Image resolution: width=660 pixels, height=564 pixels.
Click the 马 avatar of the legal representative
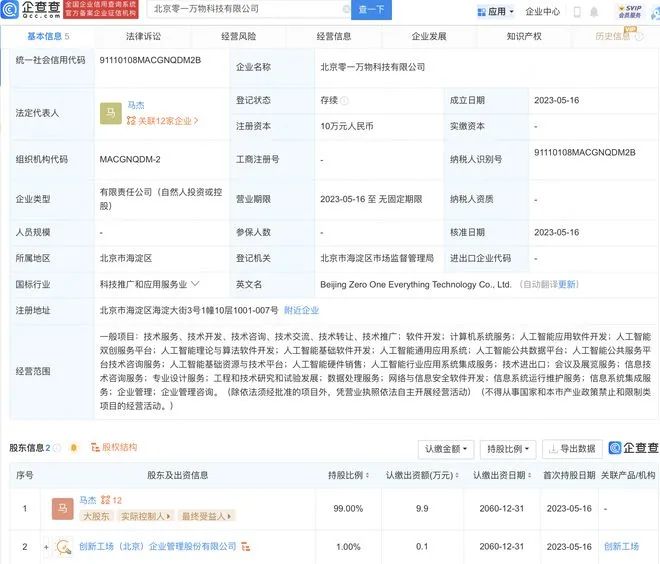(x=111, y=113)
